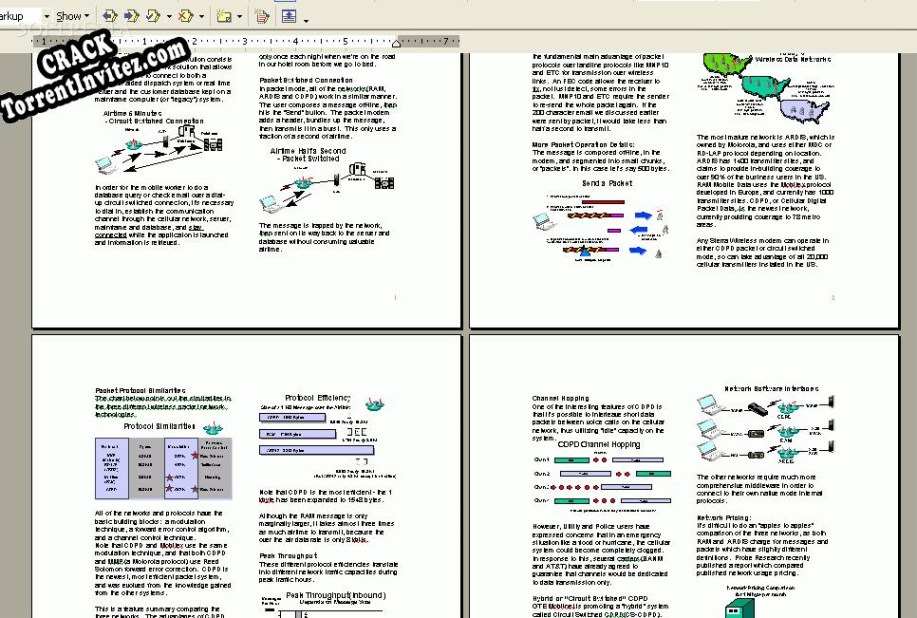Click the 'Network Software Interfaces' diagram title
Image resolution: width=917 pixels, height=618 pixels.
click(771, 389)
